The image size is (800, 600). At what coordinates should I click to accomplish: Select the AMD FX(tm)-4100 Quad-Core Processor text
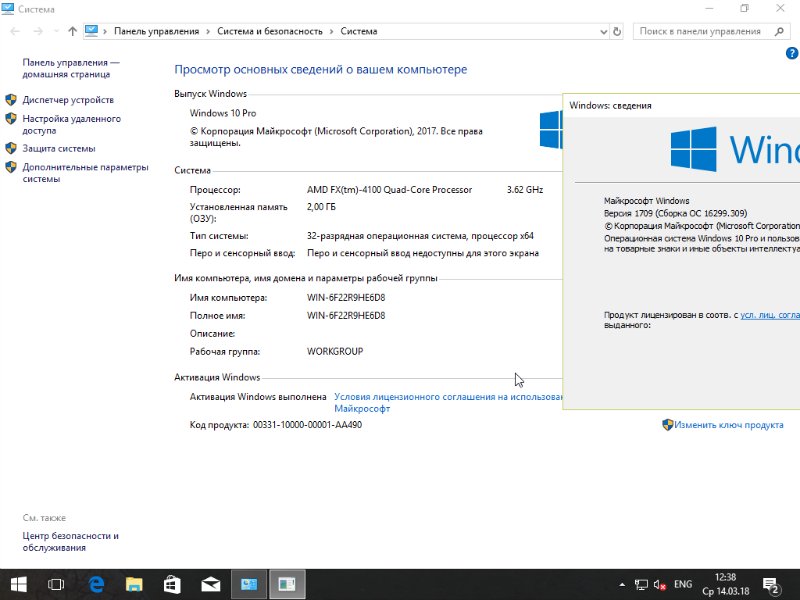pos(389,190)
